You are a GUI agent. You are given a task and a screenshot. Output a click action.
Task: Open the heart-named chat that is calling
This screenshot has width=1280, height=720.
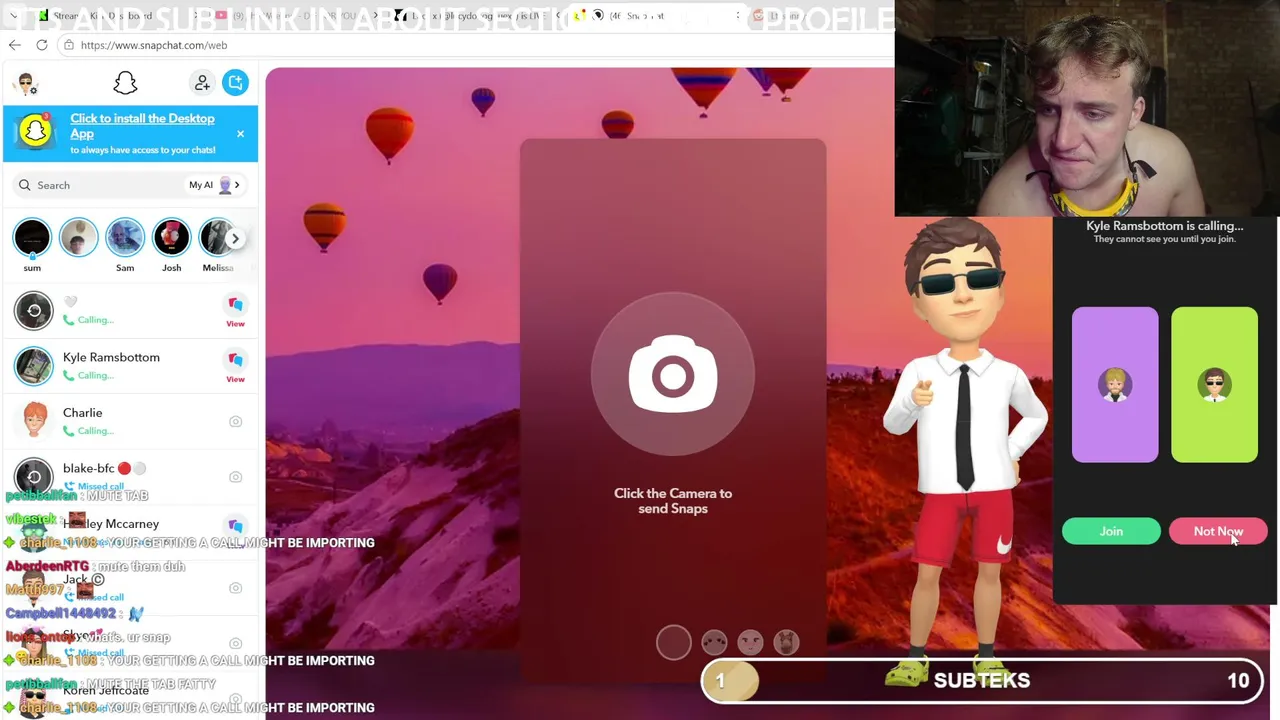tap(130, 310)
